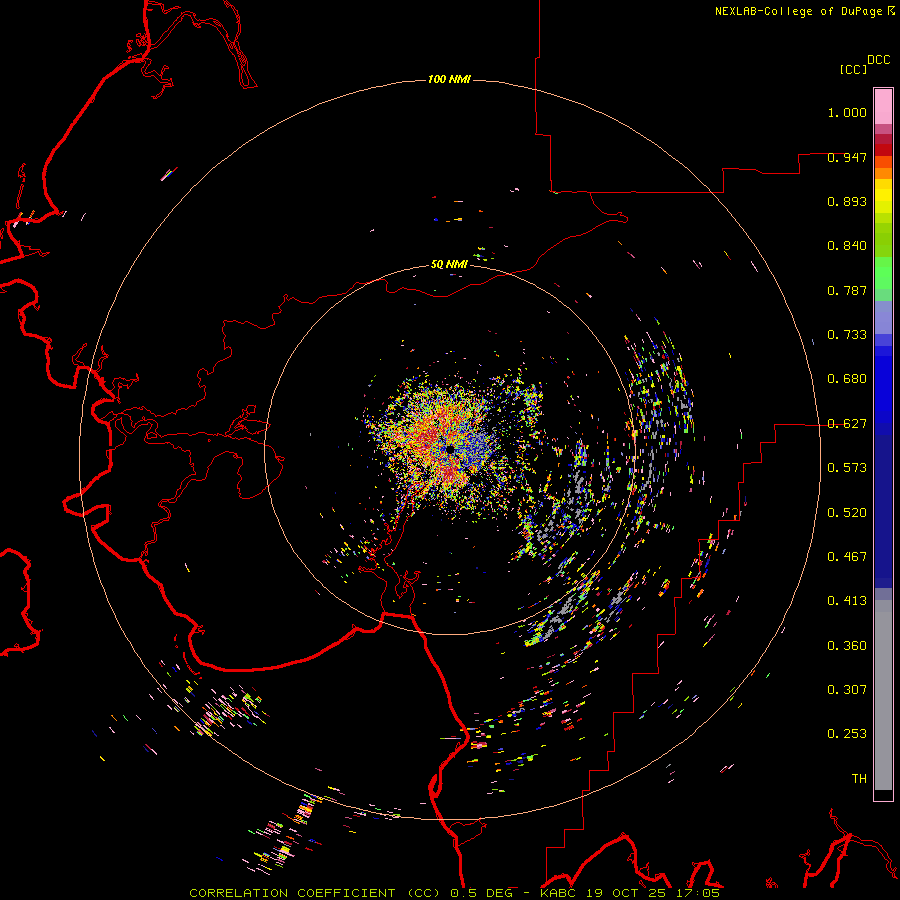This screenshot has height=900, width=900.
Task: Select the 0.413 color scale value
Action: pyautogui.click(x=847, y=601)
